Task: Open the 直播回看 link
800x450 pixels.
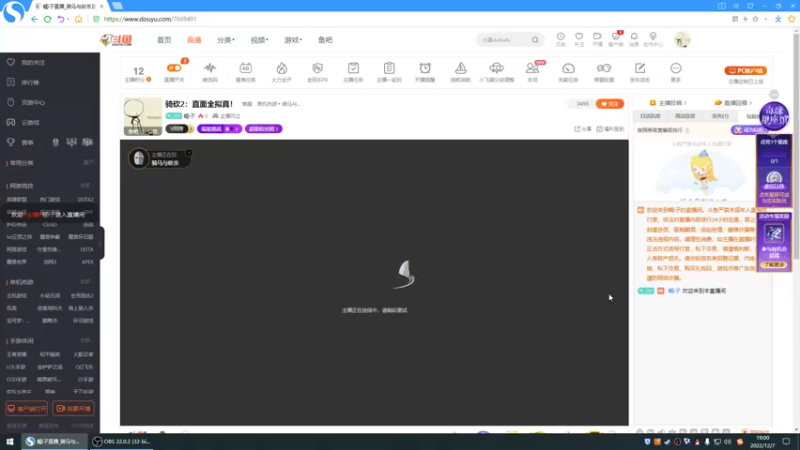Action: [x=734, y=103]
